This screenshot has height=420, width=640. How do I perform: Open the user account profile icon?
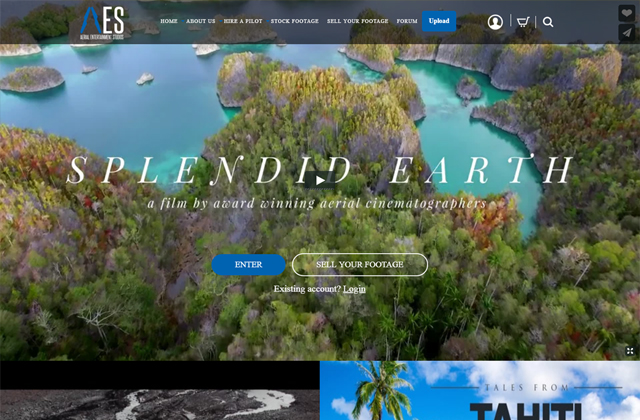click(x=495, y=22)
